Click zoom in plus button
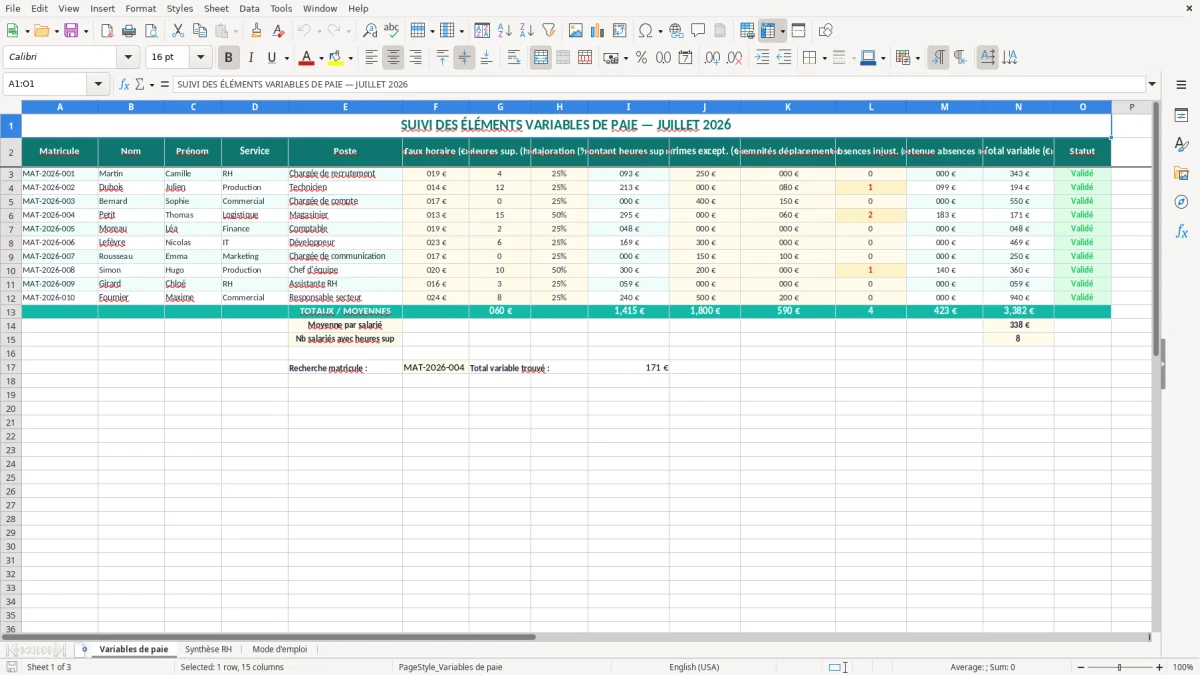1200x675 pixels. pyautogui.click(x=1160, y=667)
